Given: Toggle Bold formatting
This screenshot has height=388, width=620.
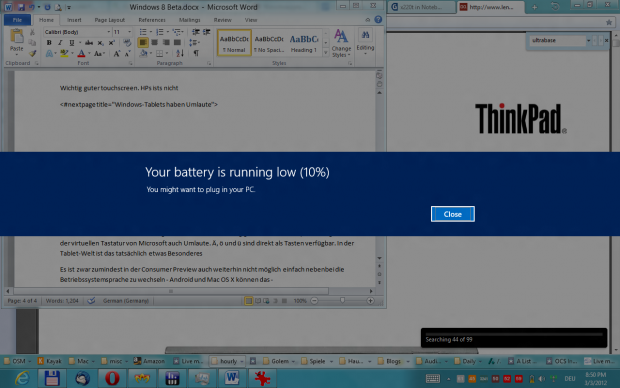Looking at the screenshot, I should click(49, 43).
